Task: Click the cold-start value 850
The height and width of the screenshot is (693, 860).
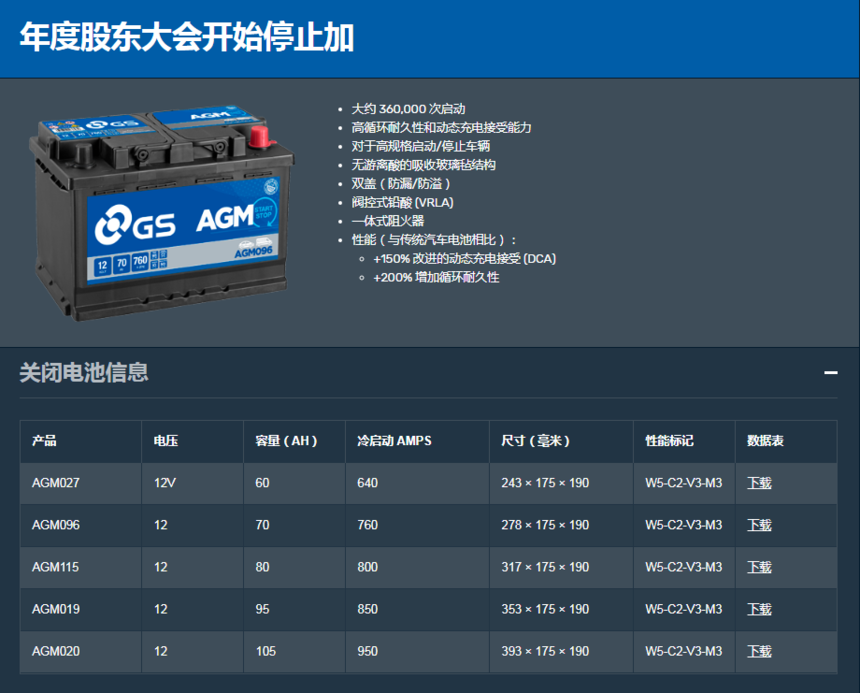Action: point(367,609)
